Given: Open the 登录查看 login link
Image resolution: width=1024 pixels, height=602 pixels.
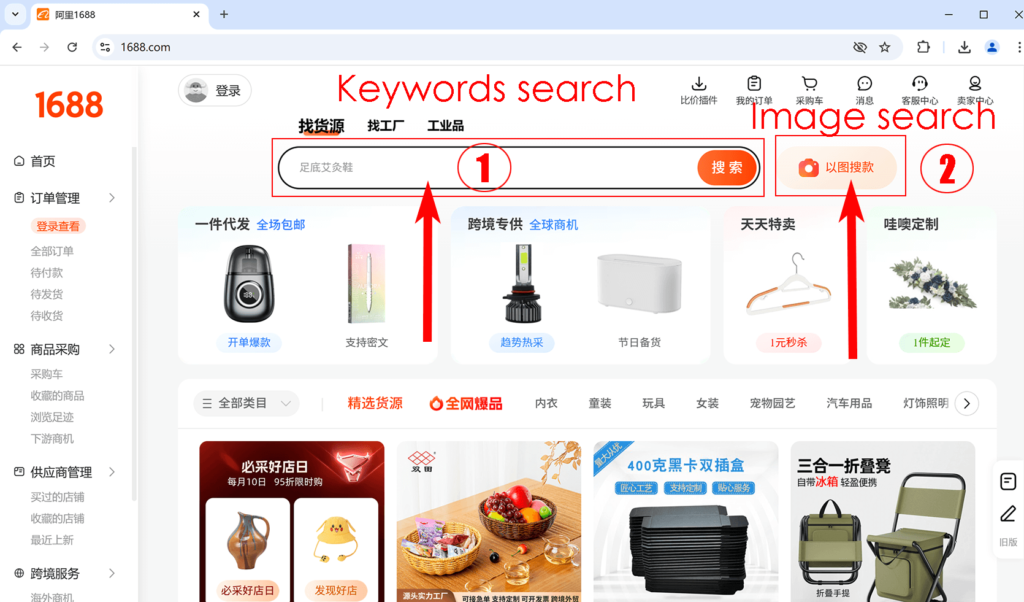Looking at the screenshot, I should tap(58, 227).
